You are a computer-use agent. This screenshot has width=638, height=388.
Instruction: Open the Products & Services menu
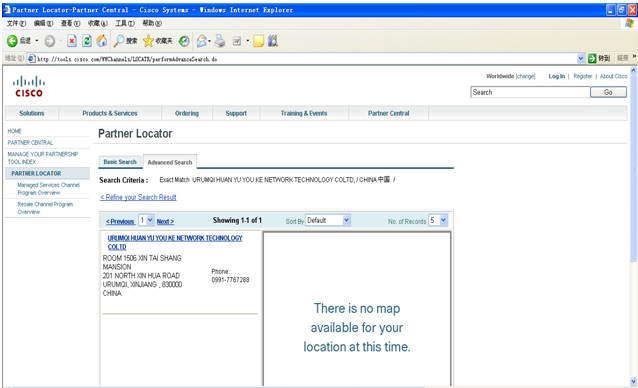coord(110,113)
